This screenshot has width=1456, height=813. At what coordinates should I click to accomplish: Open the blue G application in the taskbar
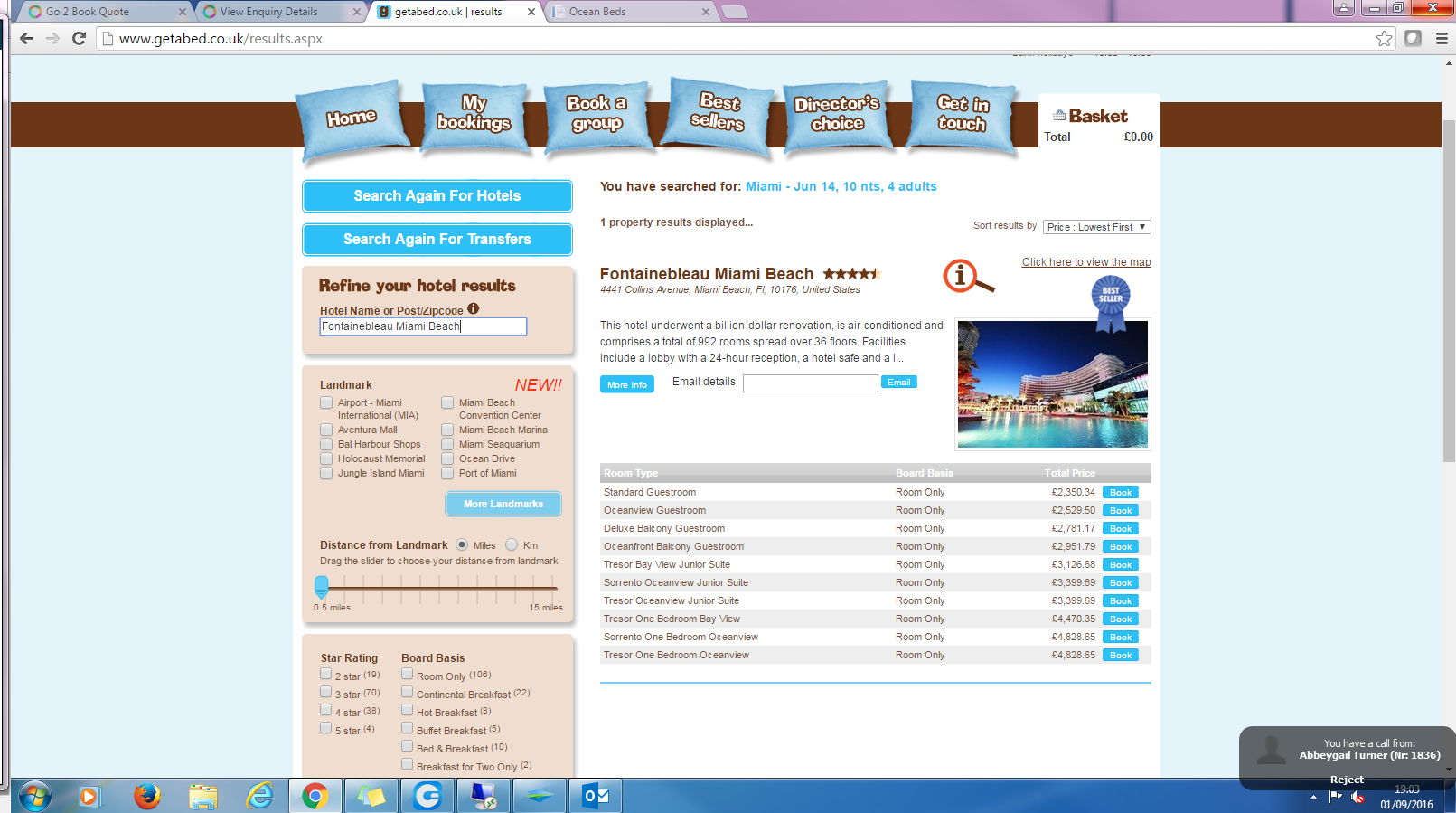tap(427, 796)
